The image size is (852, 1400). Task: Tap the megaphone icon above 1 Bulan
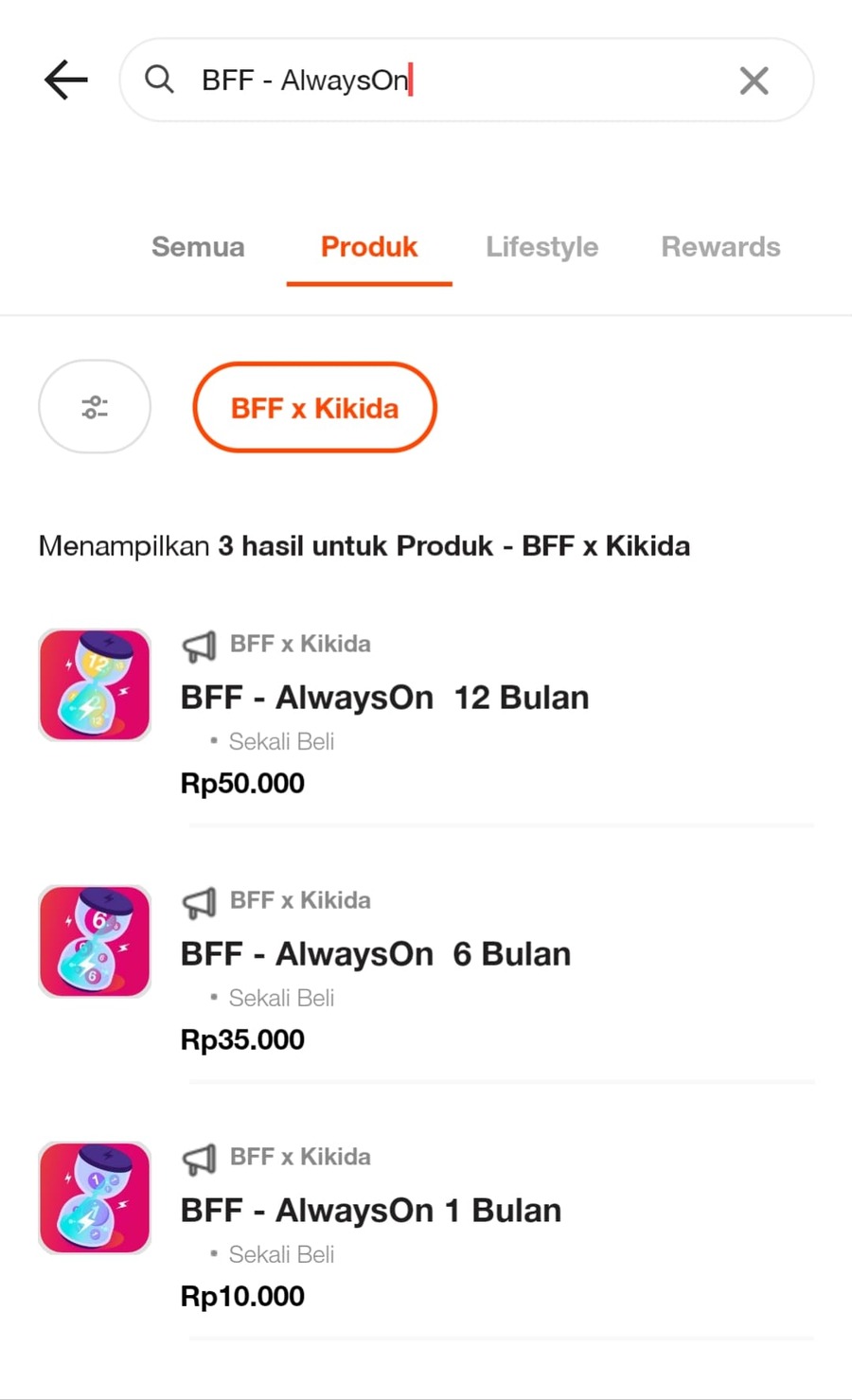199,1159
